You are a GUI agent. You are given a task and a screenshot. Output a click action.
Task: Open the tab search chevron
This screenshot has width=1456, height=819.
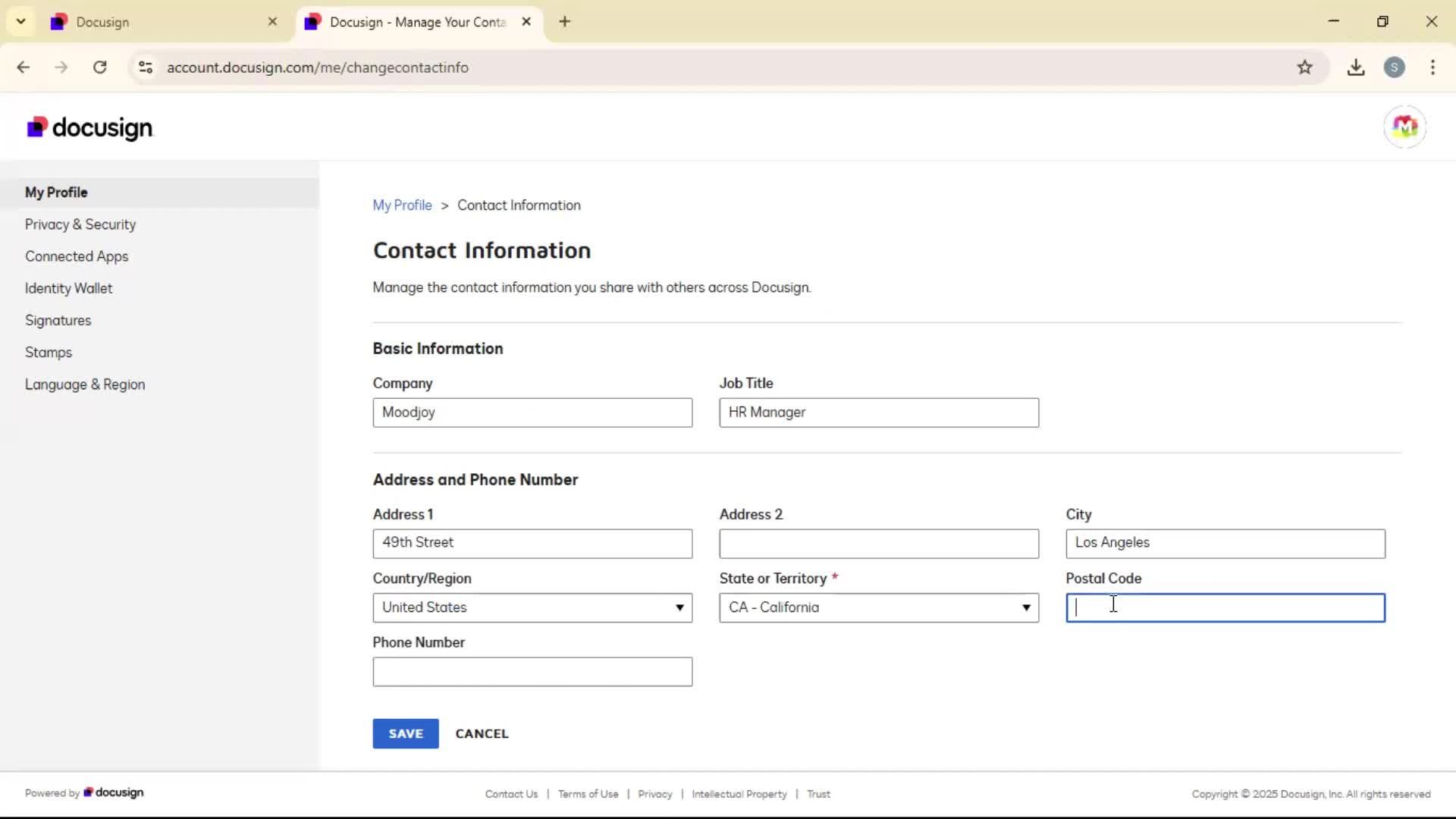[20, 22]
